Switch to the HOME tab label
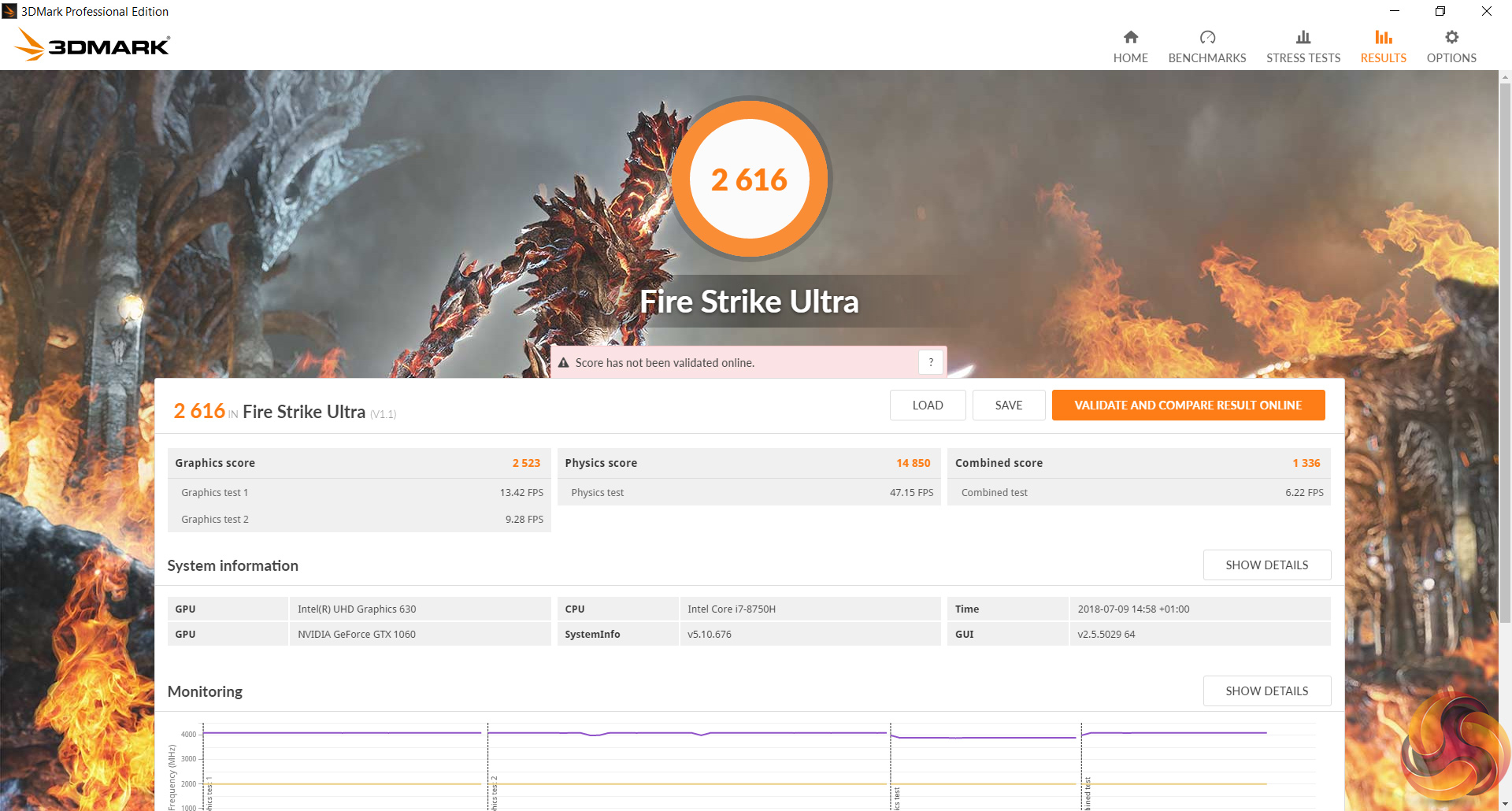This screenshot has height=811, width=1512. point(1130,58)
